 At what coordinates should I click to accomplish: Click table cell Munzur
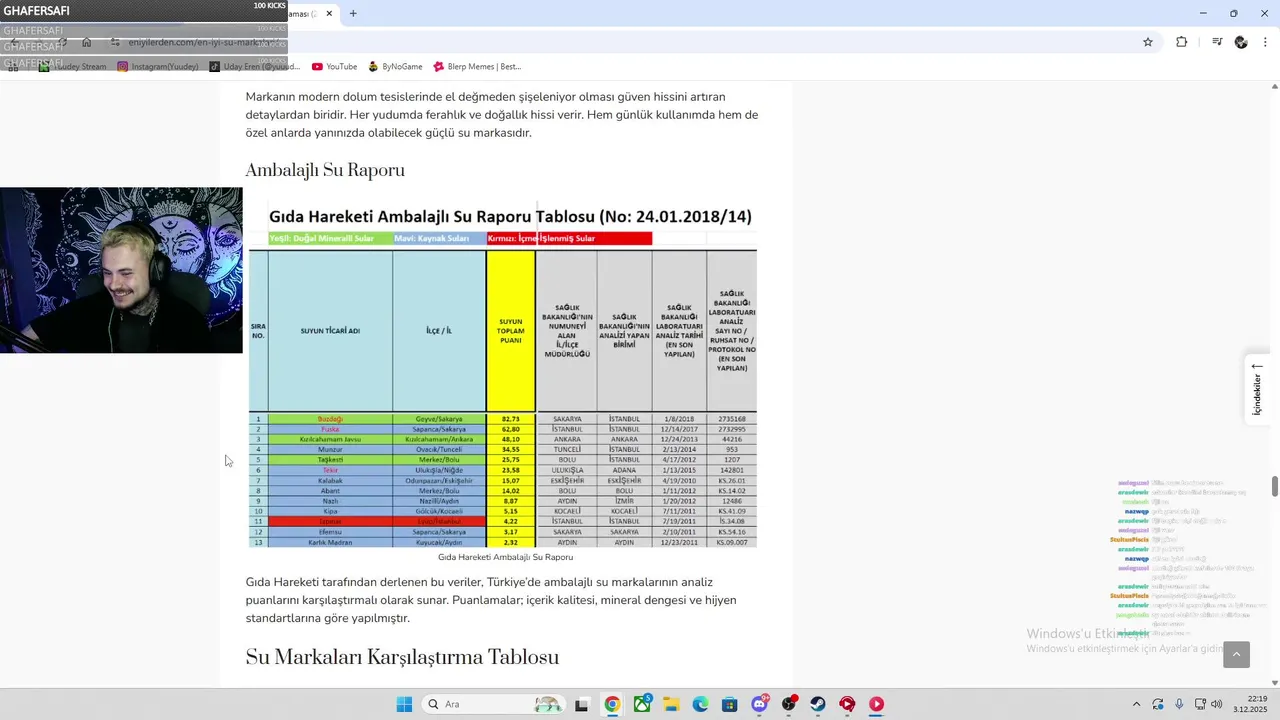[330, 450]
